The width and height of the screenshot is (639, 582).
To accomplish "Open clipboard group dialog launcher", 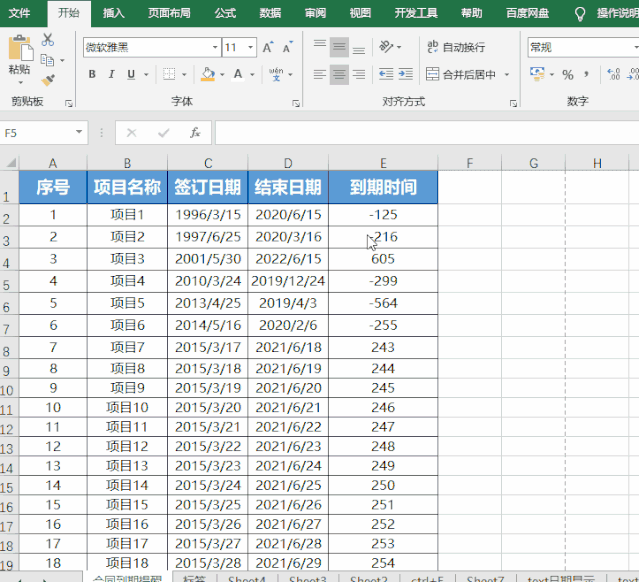I will point(68,104).
